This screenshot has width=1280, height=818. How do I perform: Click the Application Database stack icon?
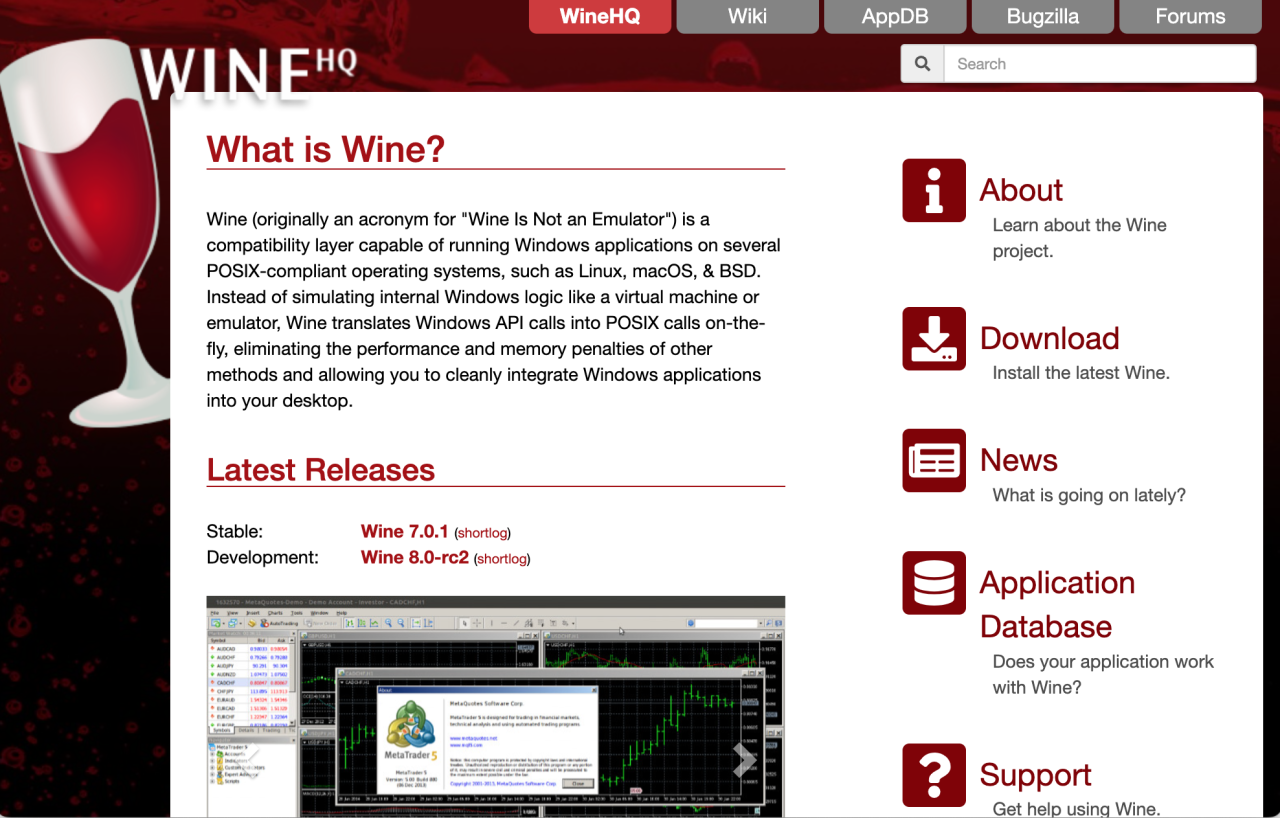pyautogui.click(x=933, y=583)
